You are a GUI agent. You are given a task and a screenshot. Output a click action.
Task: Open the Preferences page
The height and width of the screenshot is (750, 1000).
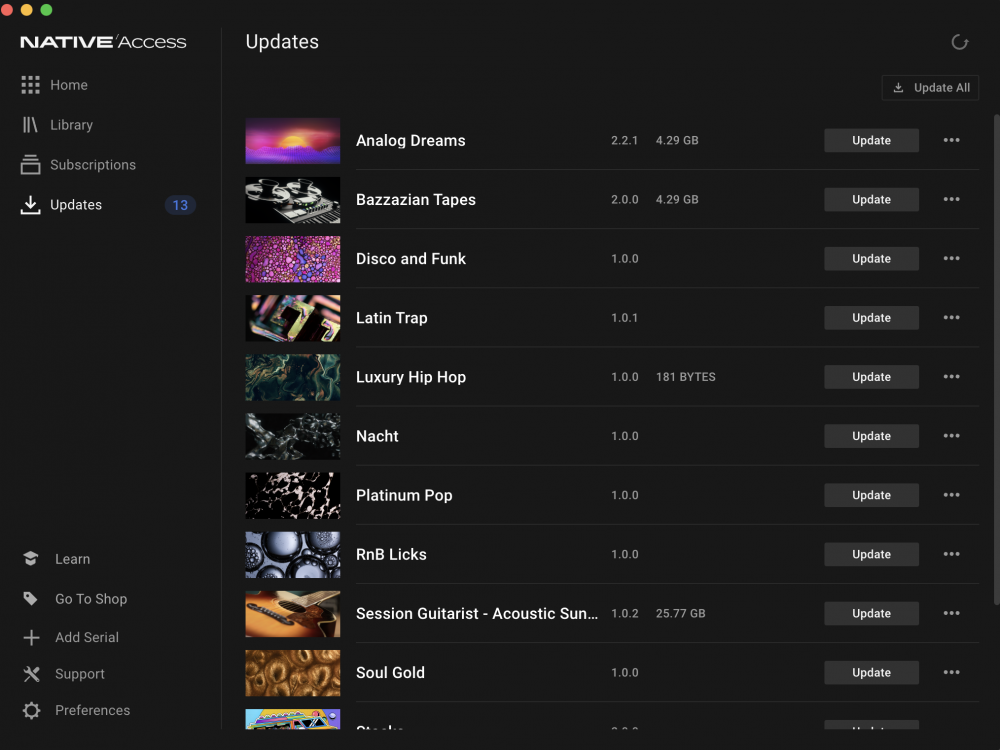pos(92,710)
